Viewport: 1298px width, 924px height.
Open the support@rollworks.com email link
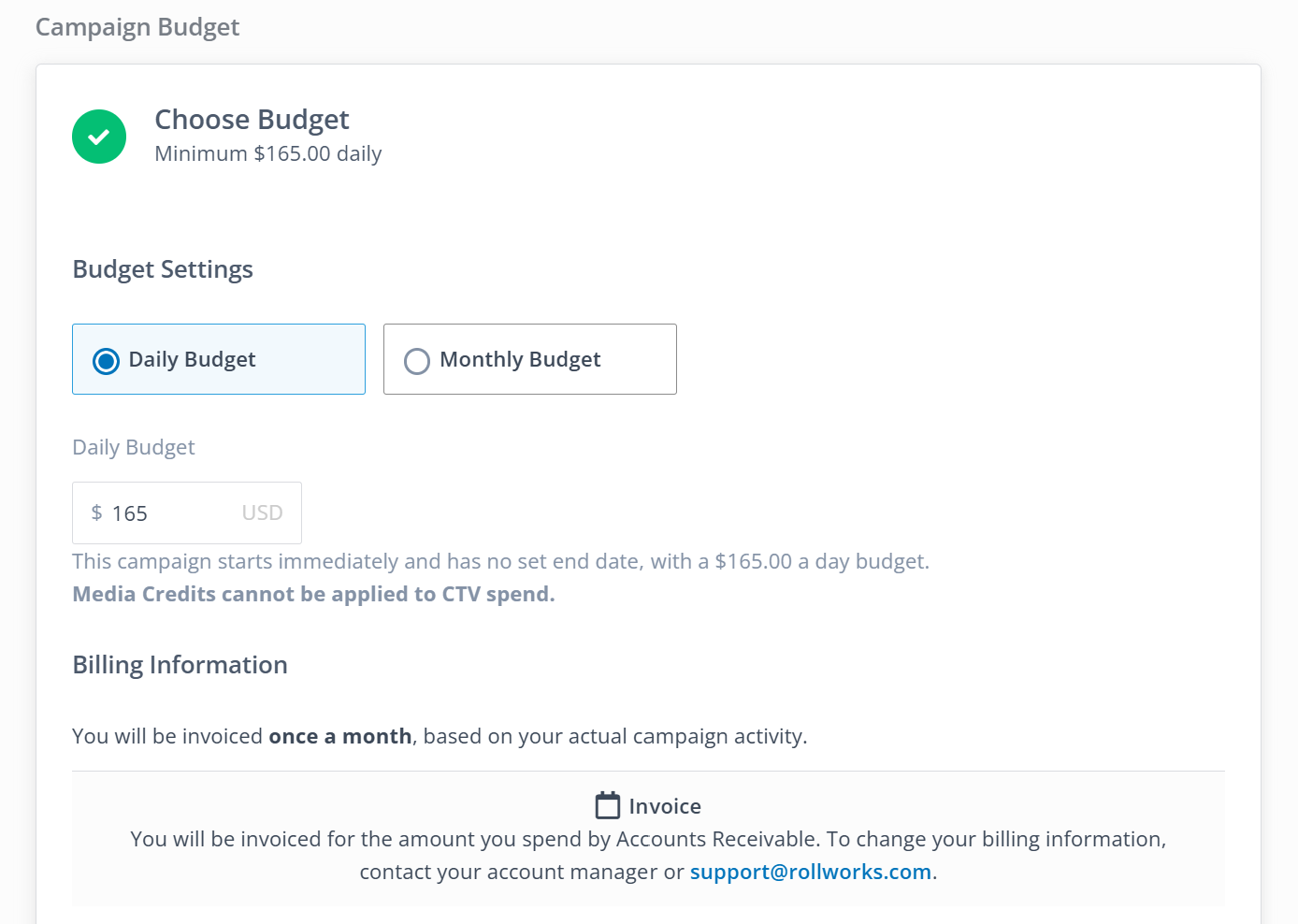click(810, 872)
